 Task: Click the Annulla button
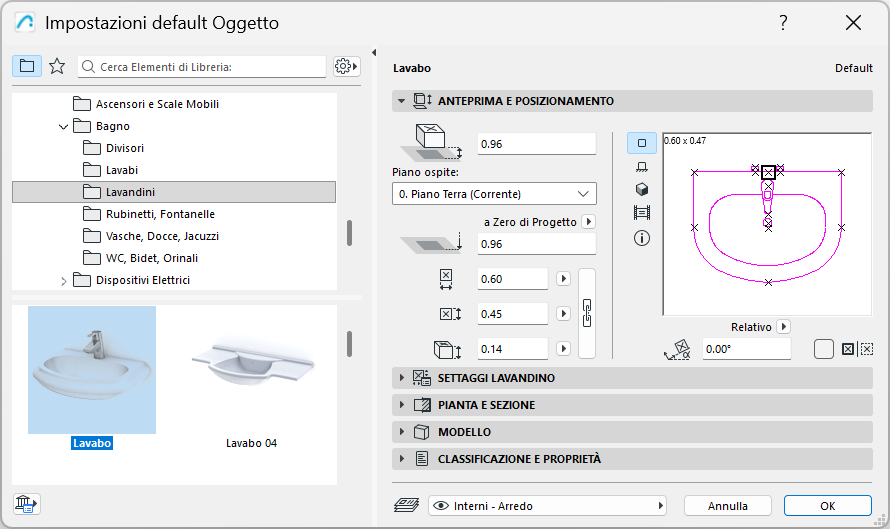click(x=727, y=506)
